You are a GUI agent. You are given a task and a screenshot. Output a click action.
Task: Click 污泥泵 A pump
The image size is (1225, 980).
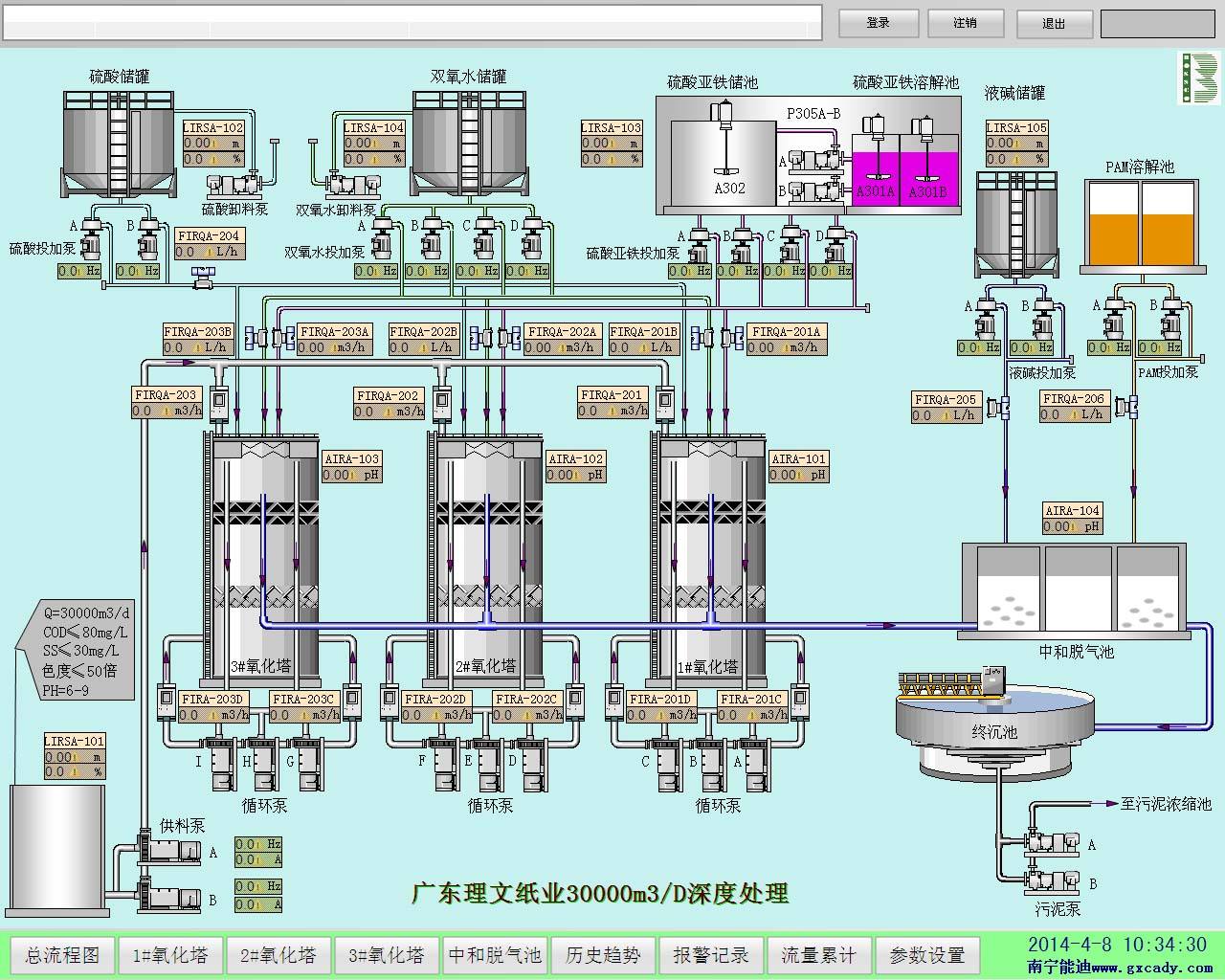[1053, 841]
